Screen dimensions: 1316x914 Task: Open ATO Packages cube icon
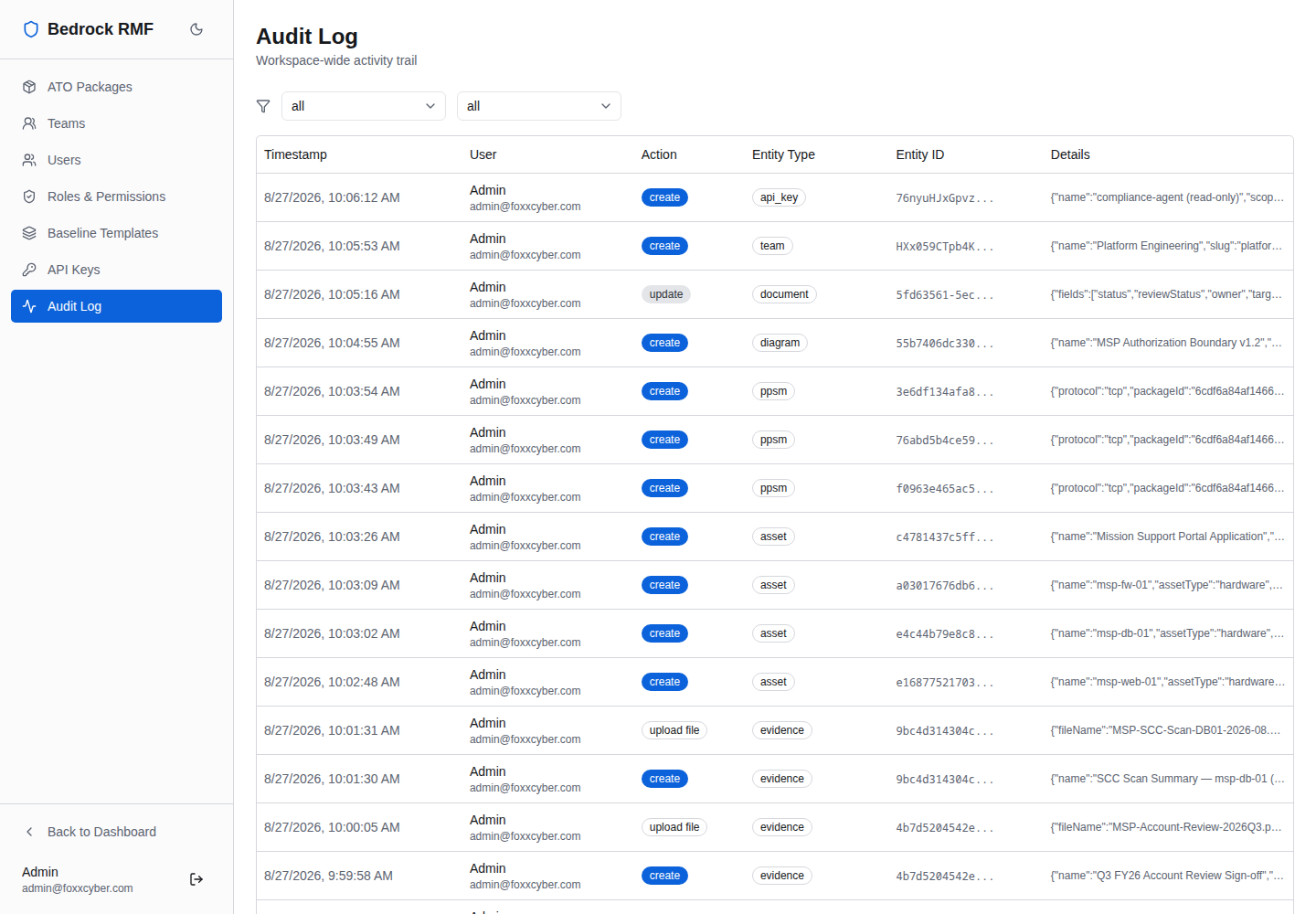click(x=29, y=87)
